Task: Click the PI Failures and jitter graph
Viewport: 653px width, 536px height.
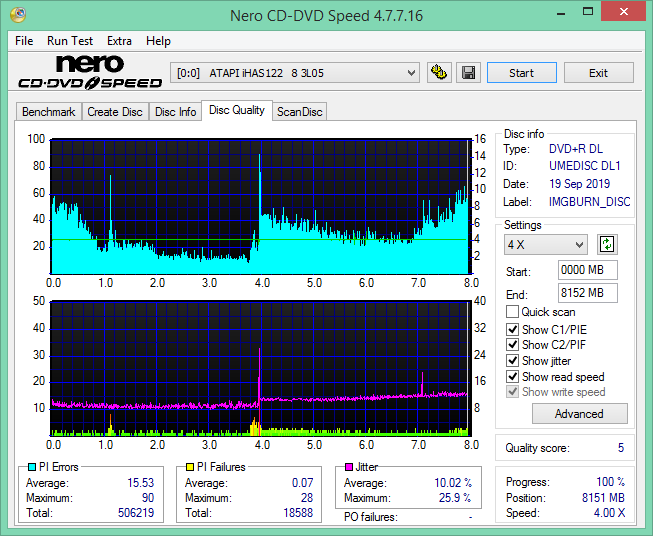Action: (x=260, y=368)
